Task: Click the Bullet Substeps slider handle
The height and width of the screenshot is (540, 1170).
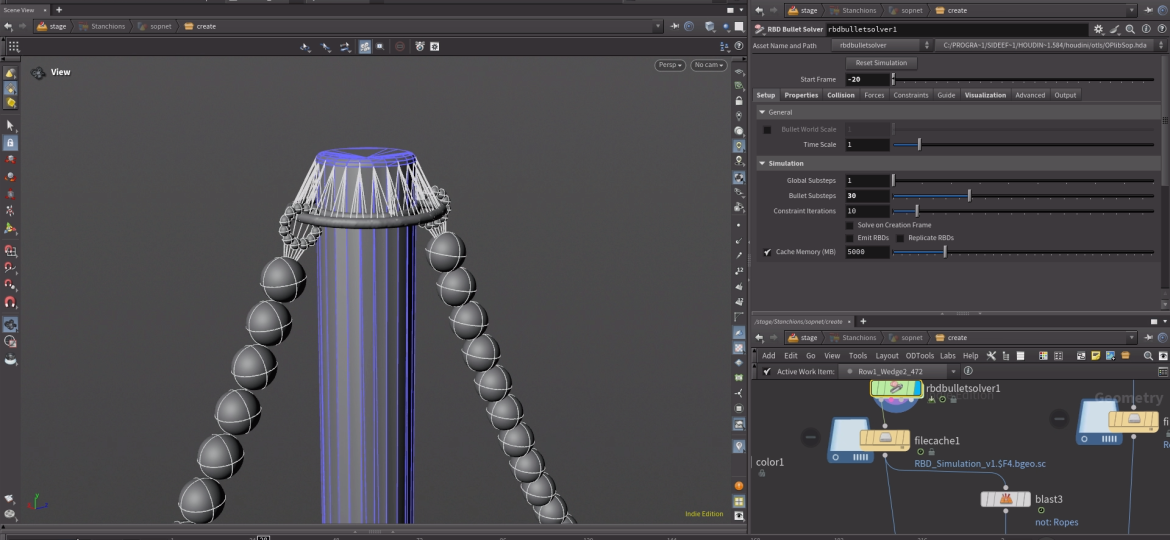Action: (969, 196)
